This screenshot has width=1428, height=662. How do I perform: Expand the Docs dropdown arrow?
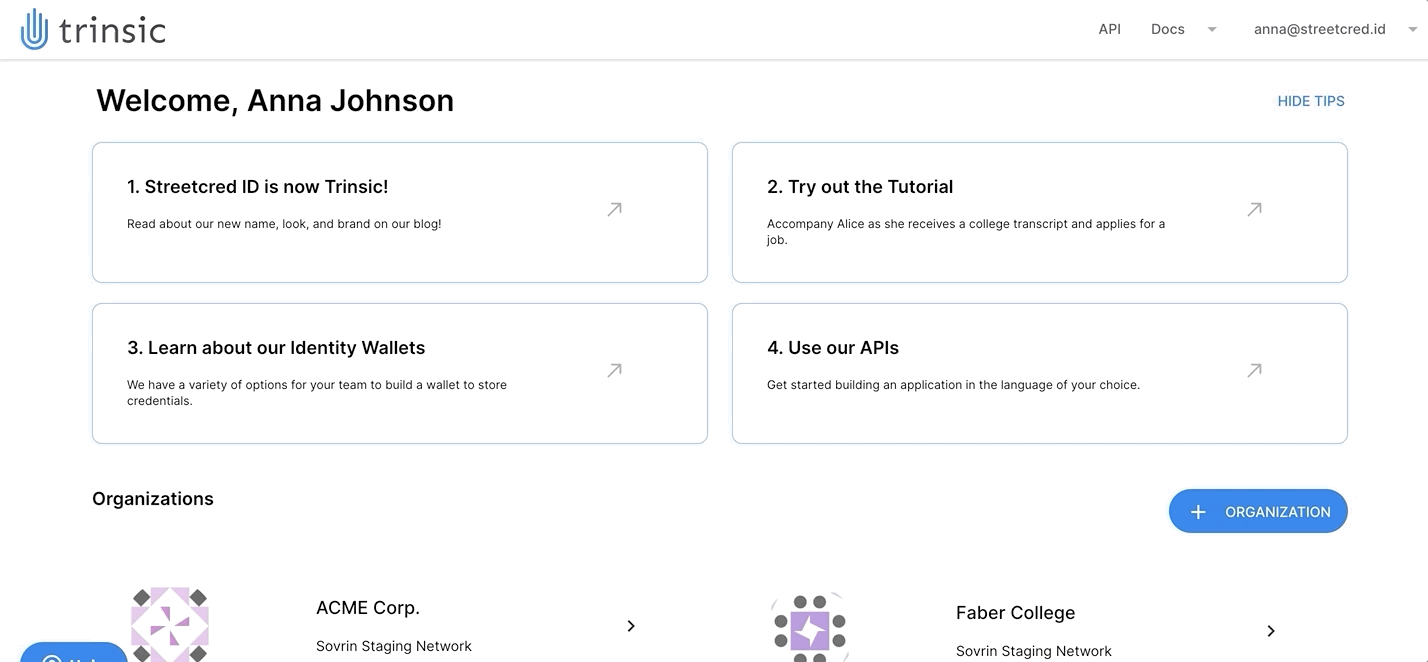click(1212, 29)
